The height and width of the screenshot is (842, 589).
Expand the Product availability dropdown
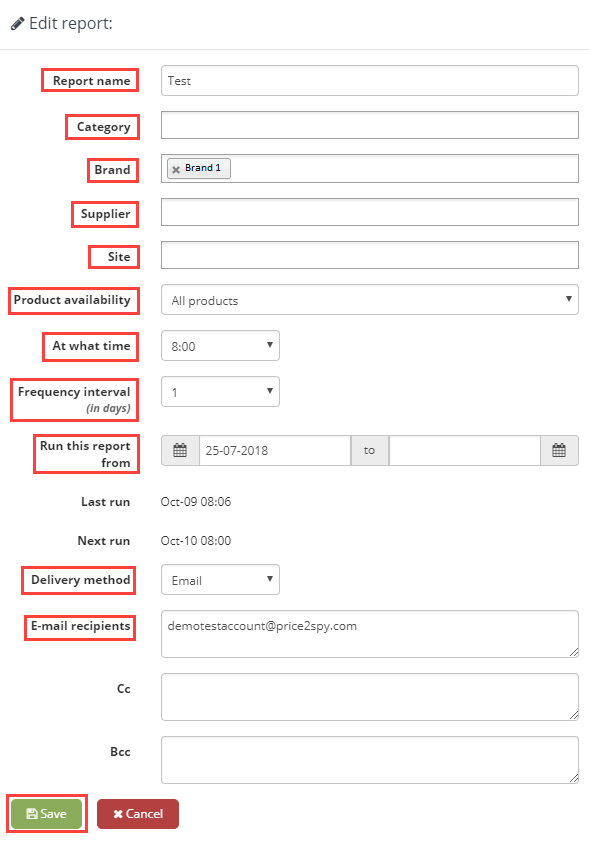coord(369,300)
